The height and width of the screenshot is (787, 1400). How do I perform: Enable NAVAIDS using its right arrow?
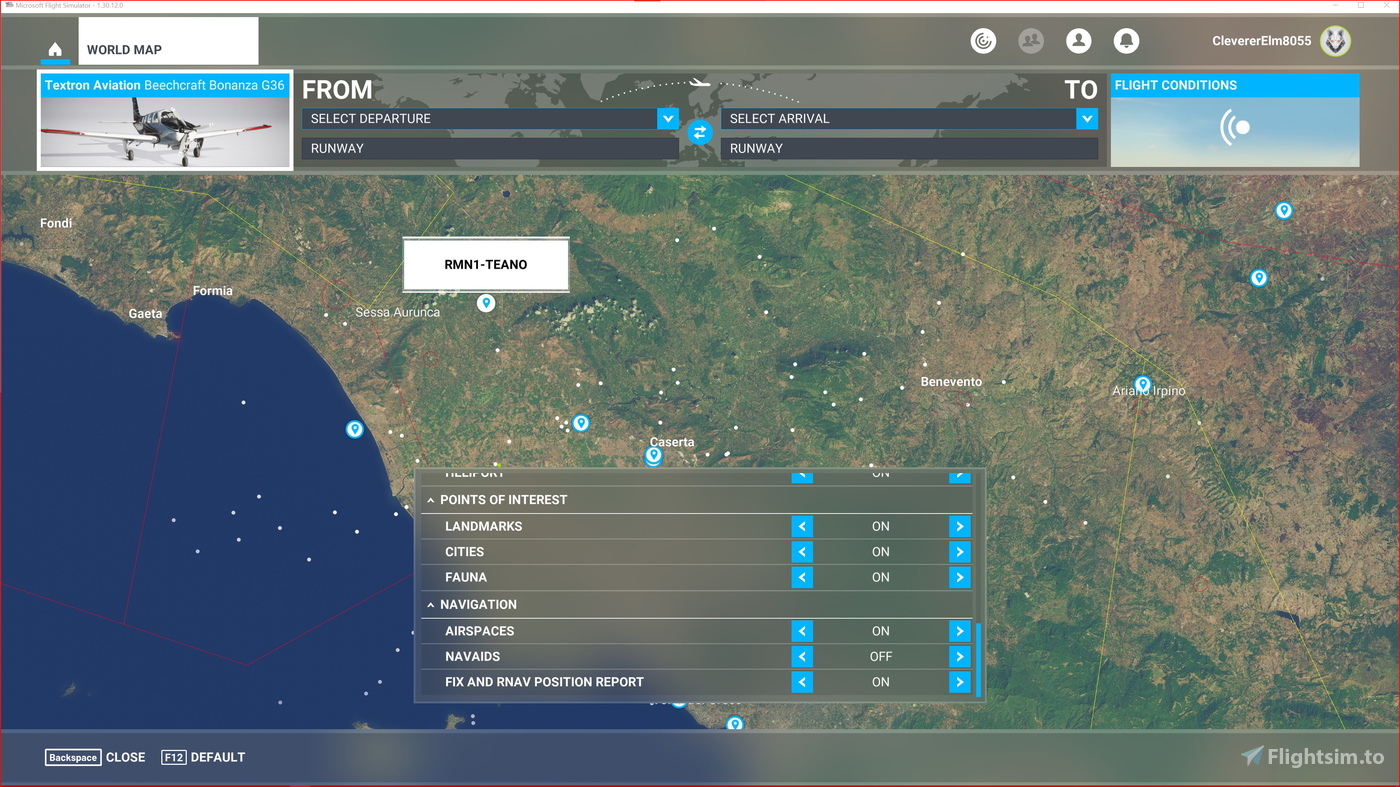(959, 656)
